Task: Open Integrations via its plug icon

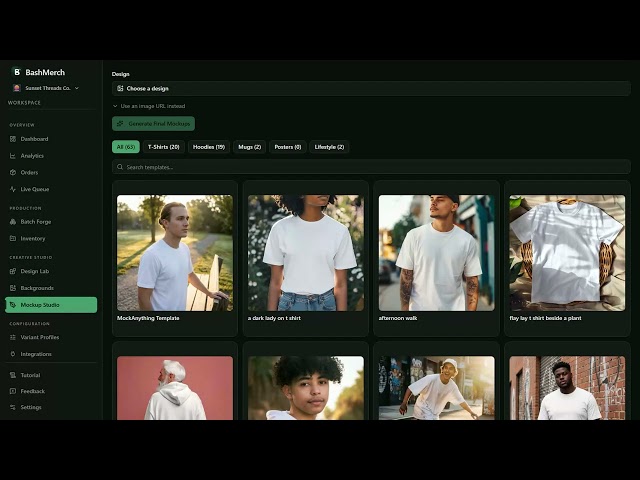Action: (x=13, y=354)
